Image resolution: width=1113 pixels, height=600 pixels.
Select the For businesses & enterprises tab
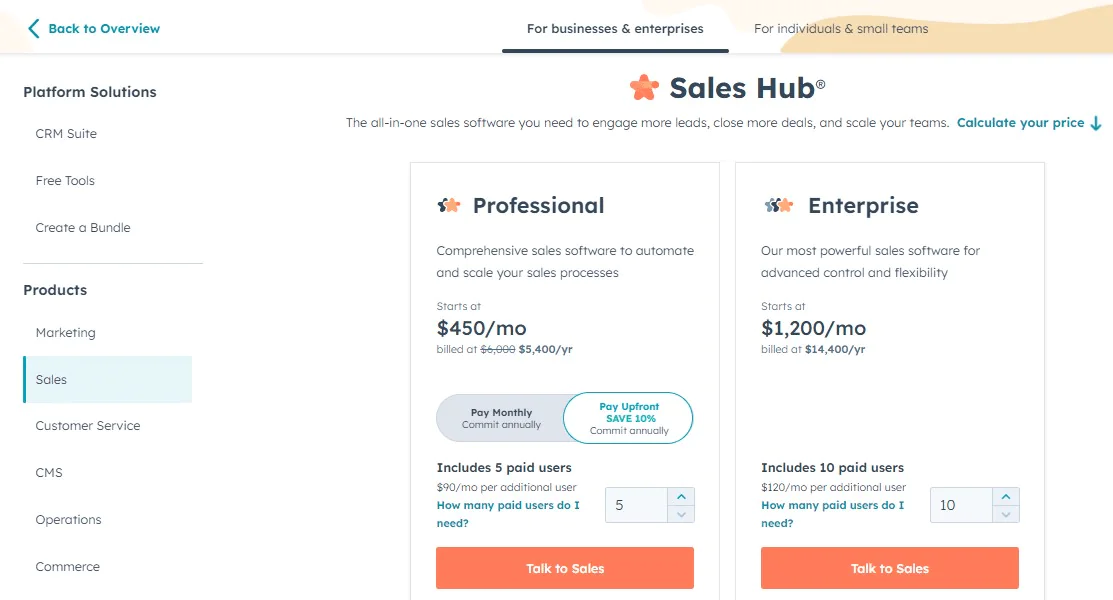[614, 29]
